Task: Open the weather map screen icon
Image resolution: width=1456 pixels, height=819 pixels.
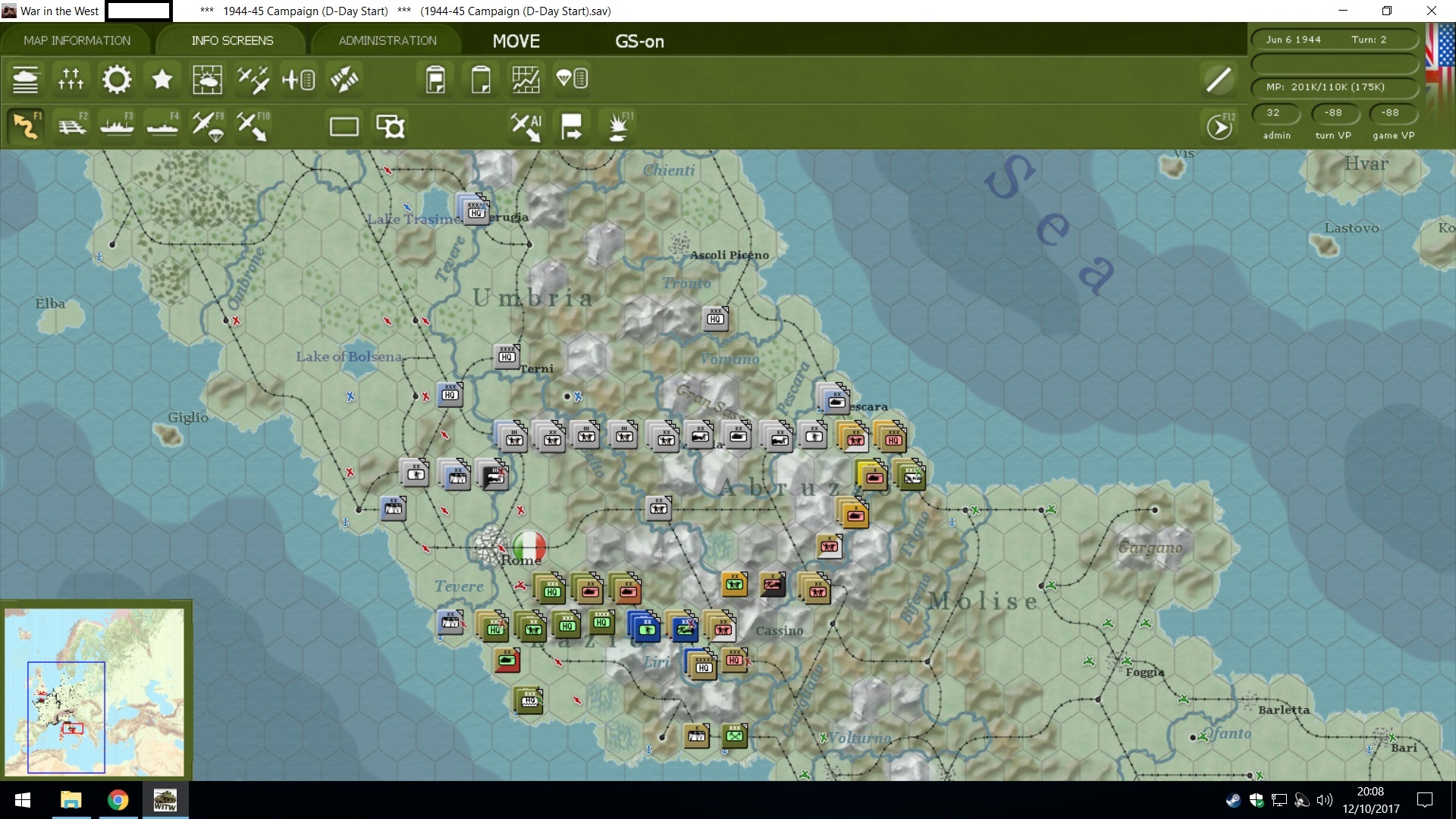Action: [x=207, y=79]
